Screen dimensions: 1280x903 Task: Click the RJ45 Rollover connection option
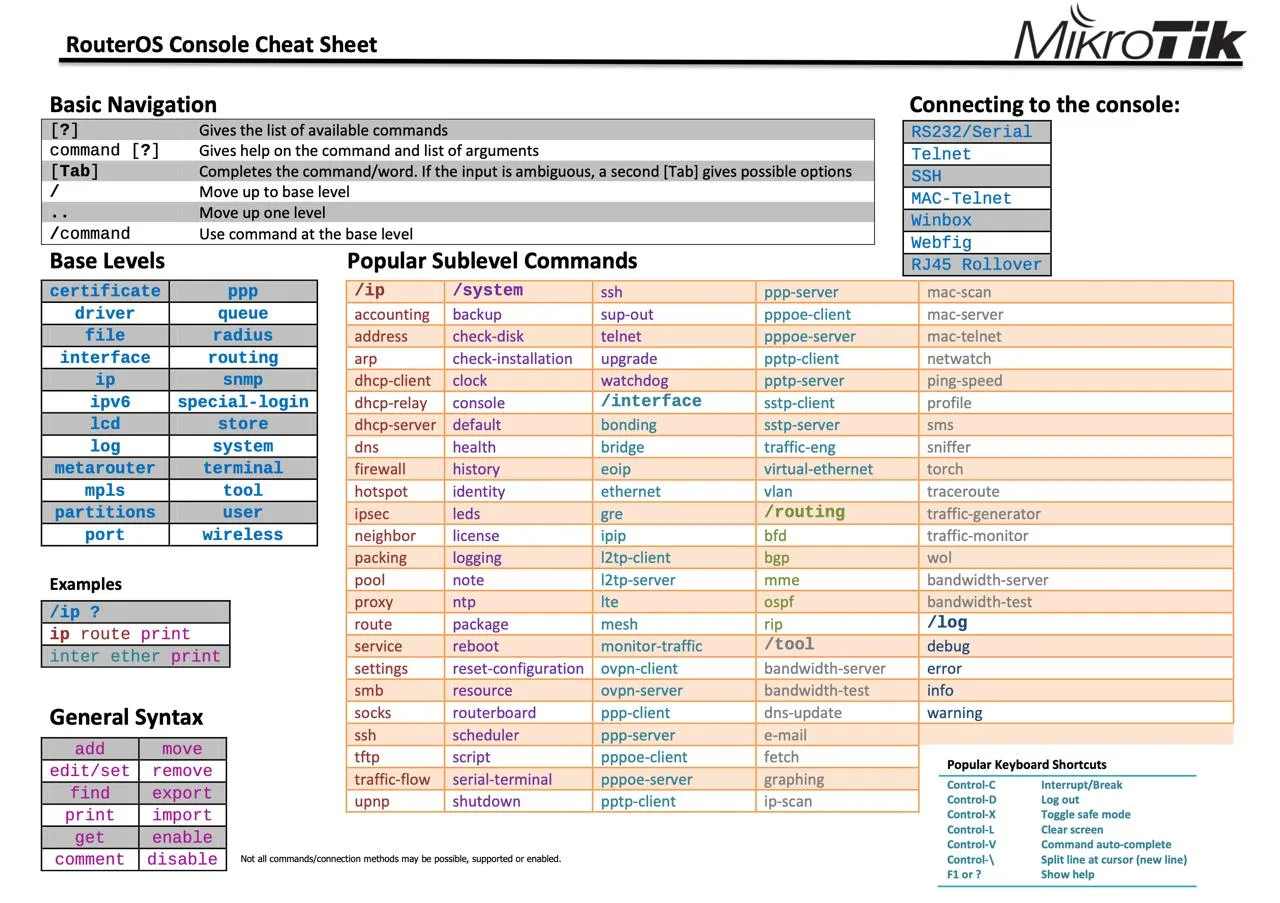click(x=976, y=265)
